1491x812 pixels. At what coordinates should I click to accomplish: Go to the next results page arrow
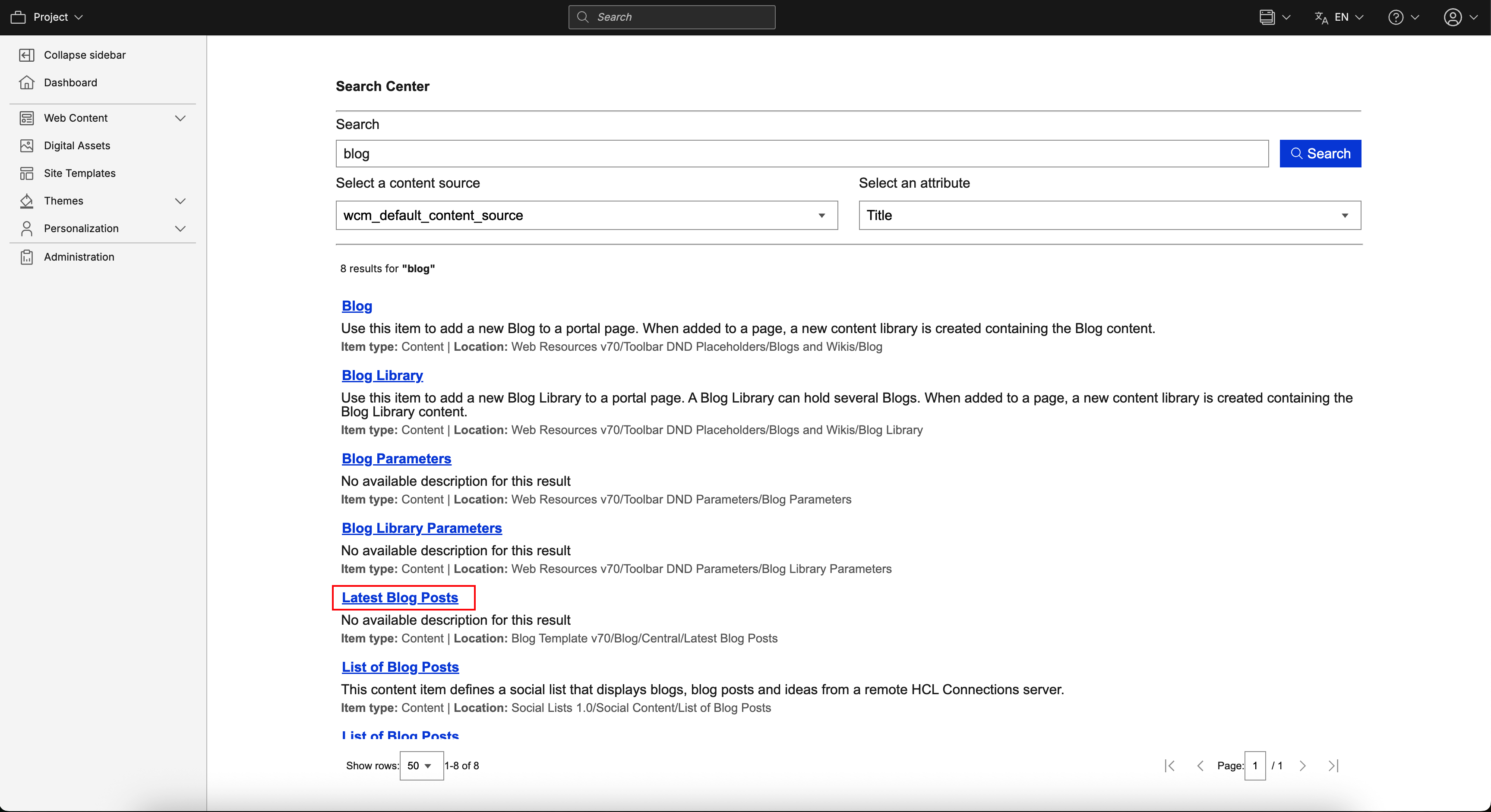point(1302,766)
